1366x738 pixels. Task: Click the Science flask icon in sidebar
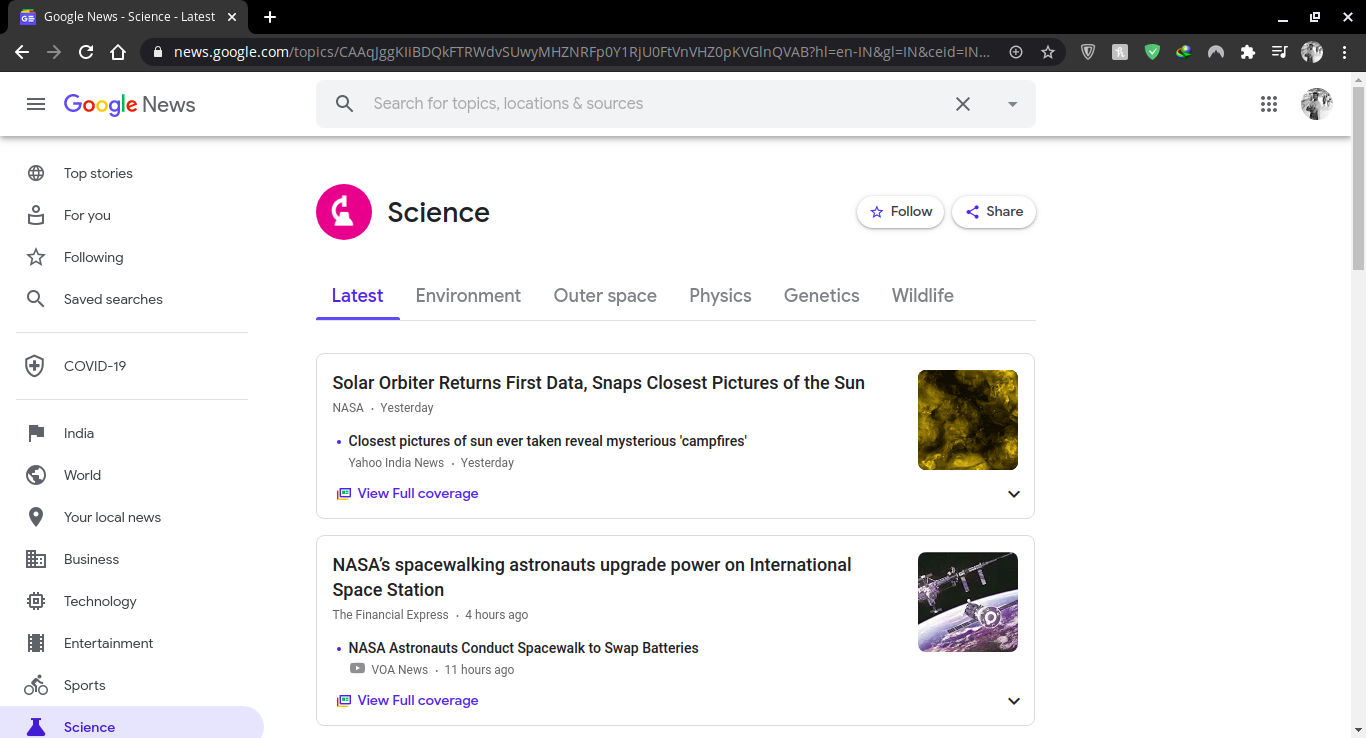(x=36, y=727)
